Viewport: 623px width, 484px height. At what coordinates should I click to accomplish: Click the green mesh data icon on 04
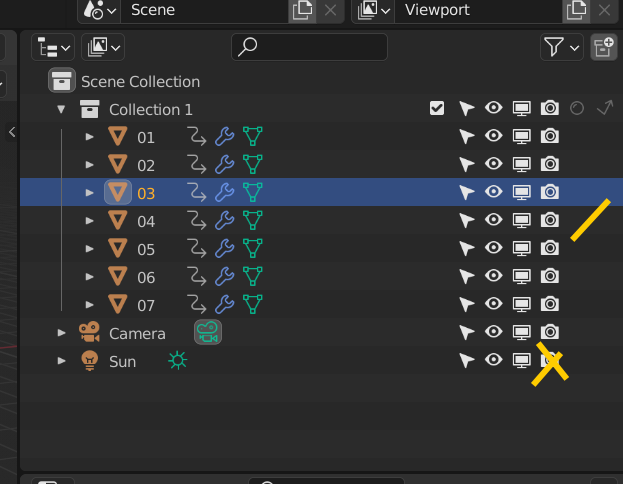[253, 221]
